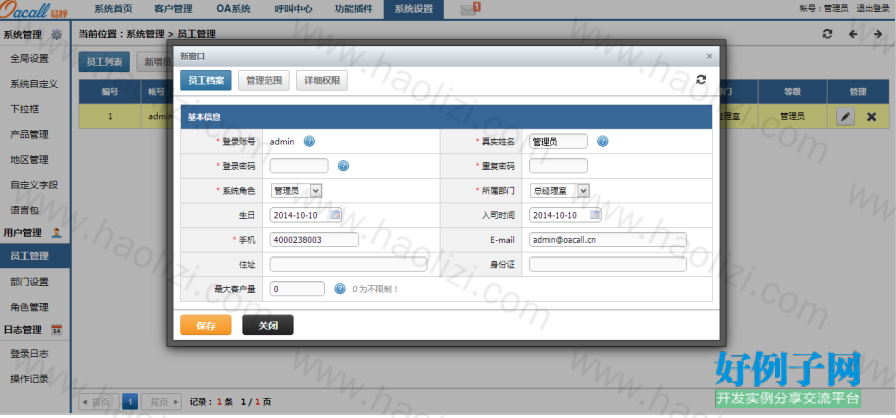Click into the 真实姓名 input field
896x418 pixels.
(558, 141)
